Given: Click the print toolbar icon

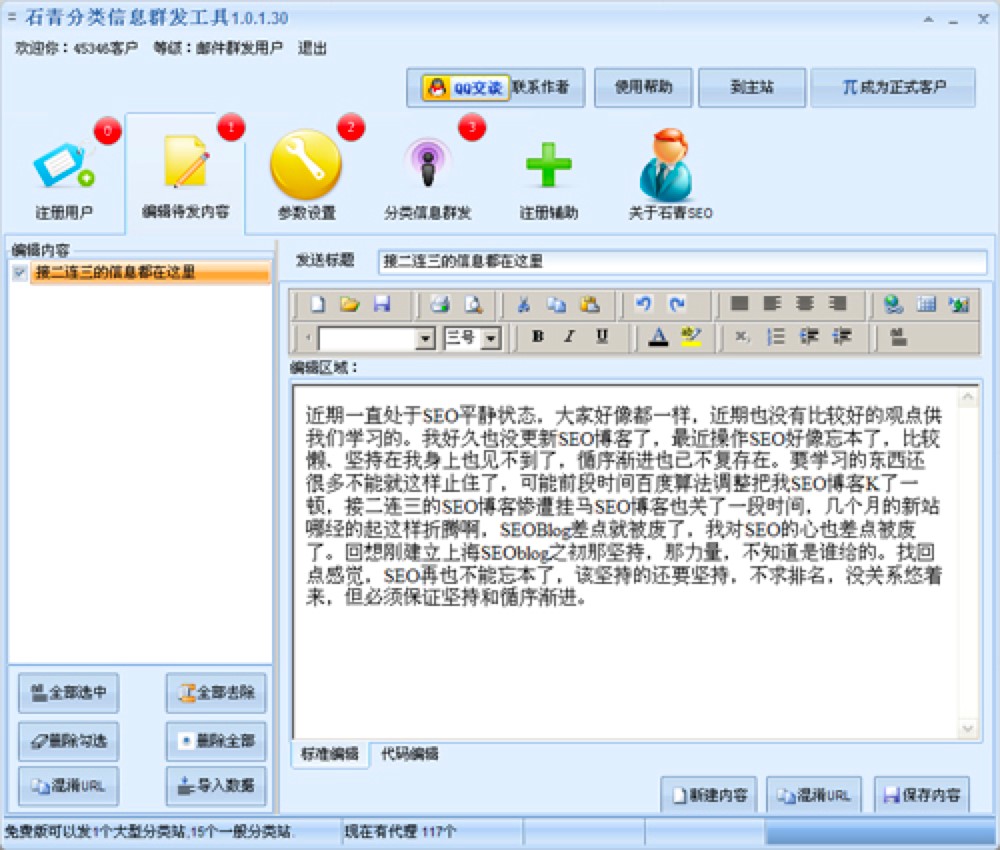Looking at the screenshot, I should (x=440, y=304).
